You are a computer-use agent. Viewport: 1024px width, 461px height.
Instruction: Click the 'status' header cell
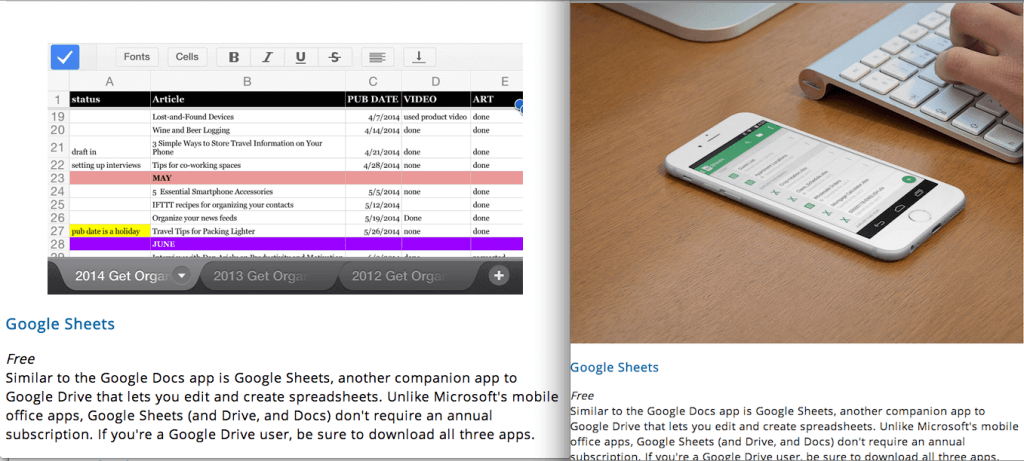pyautogui.click(x=110, y=99)
